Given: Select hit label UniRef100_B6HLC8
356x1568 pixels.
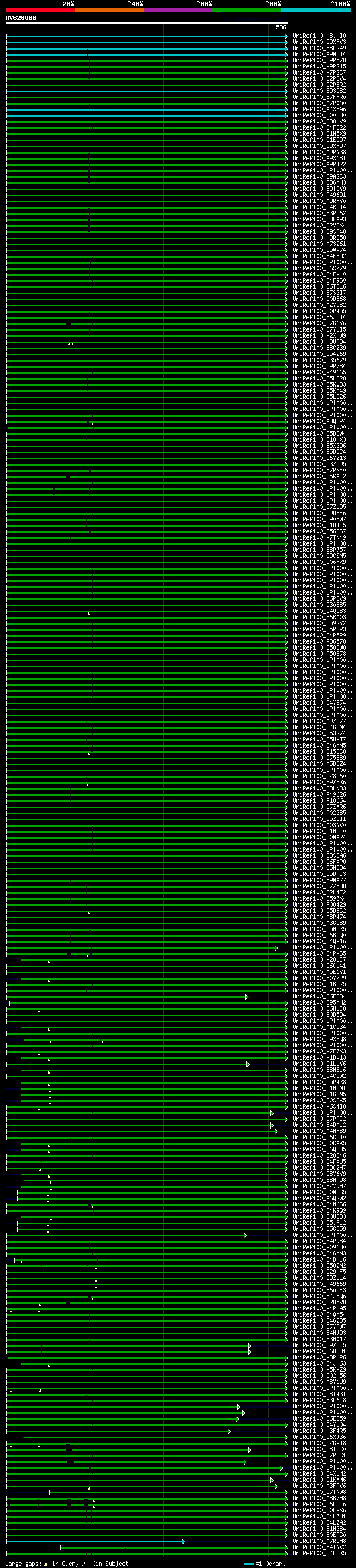Looking at the screenshot, I should (x=319, y=1008).
